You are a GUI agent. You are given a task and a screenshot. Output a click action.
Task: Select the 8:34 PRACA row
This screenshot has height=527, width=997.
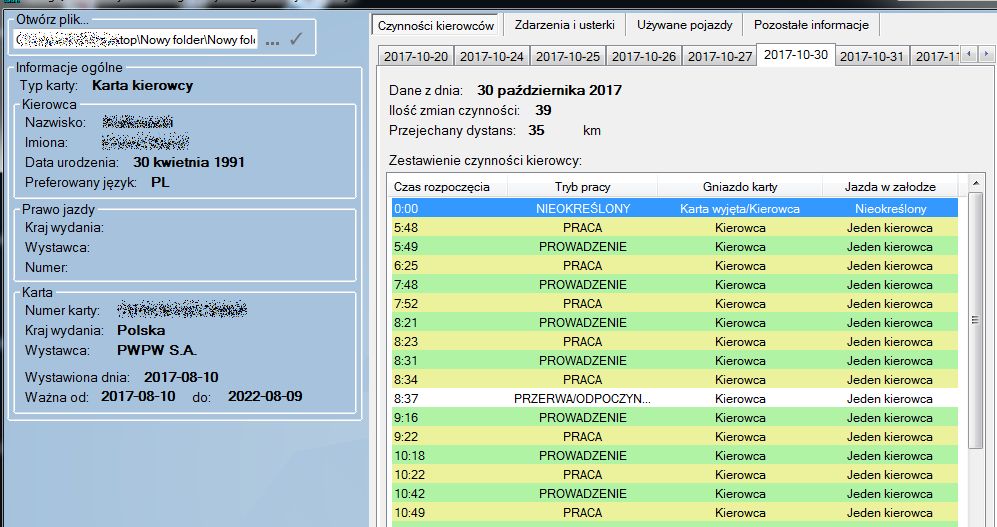point(675,380)
